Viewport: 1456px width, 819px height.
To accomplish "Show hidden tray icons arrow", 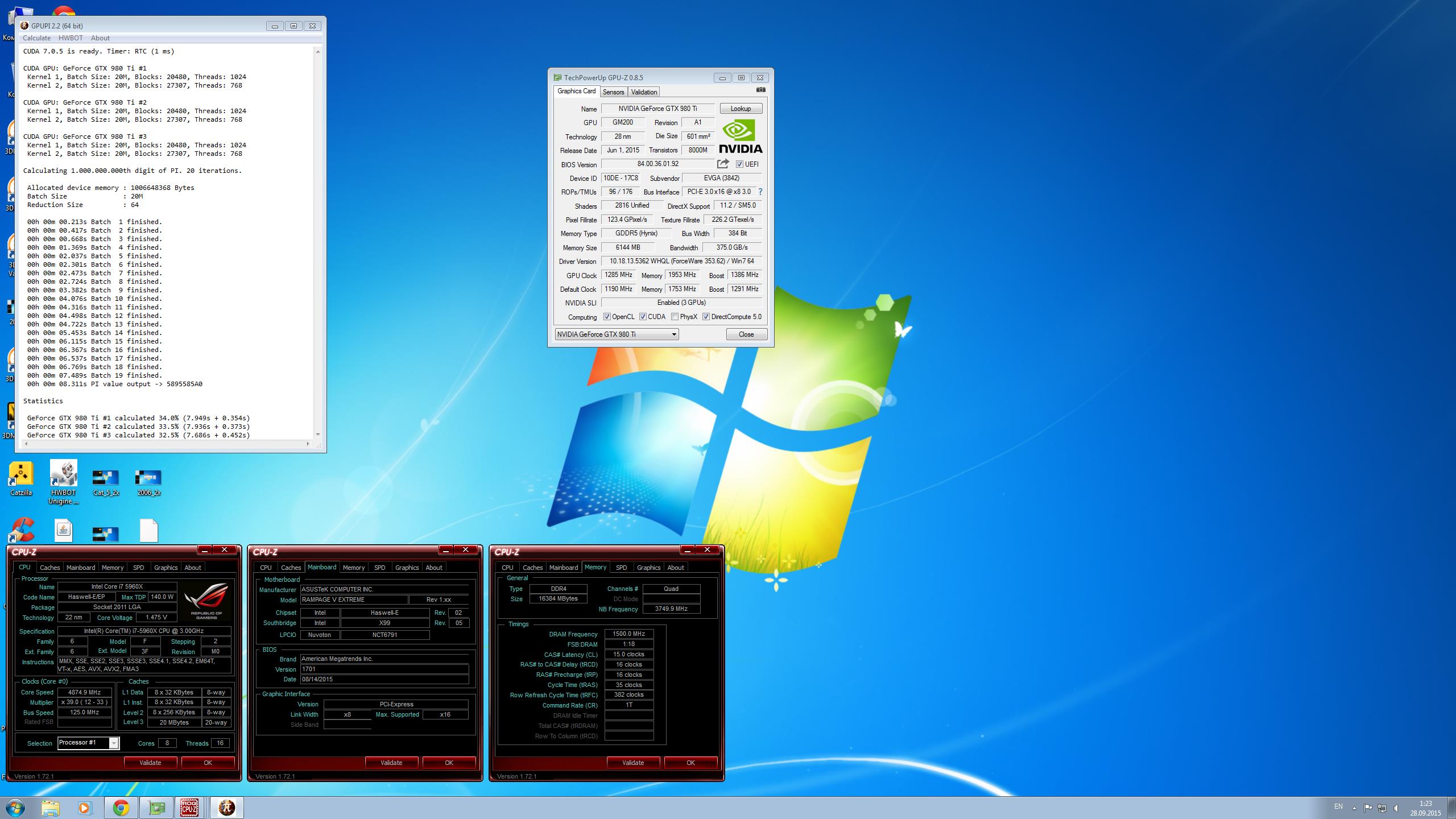I will (x=1354, y=808).
